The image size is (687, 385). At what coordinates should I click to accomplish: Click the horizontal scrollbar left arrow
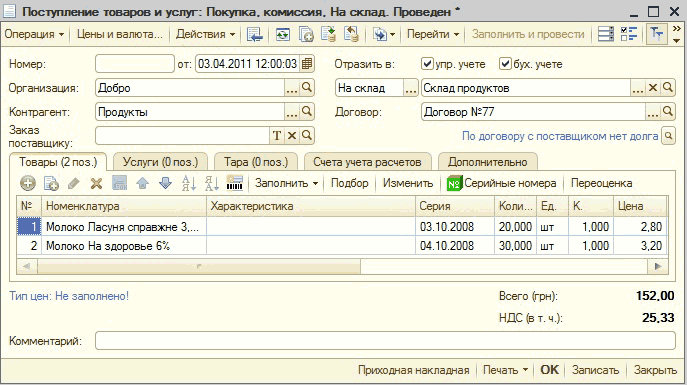27,266
